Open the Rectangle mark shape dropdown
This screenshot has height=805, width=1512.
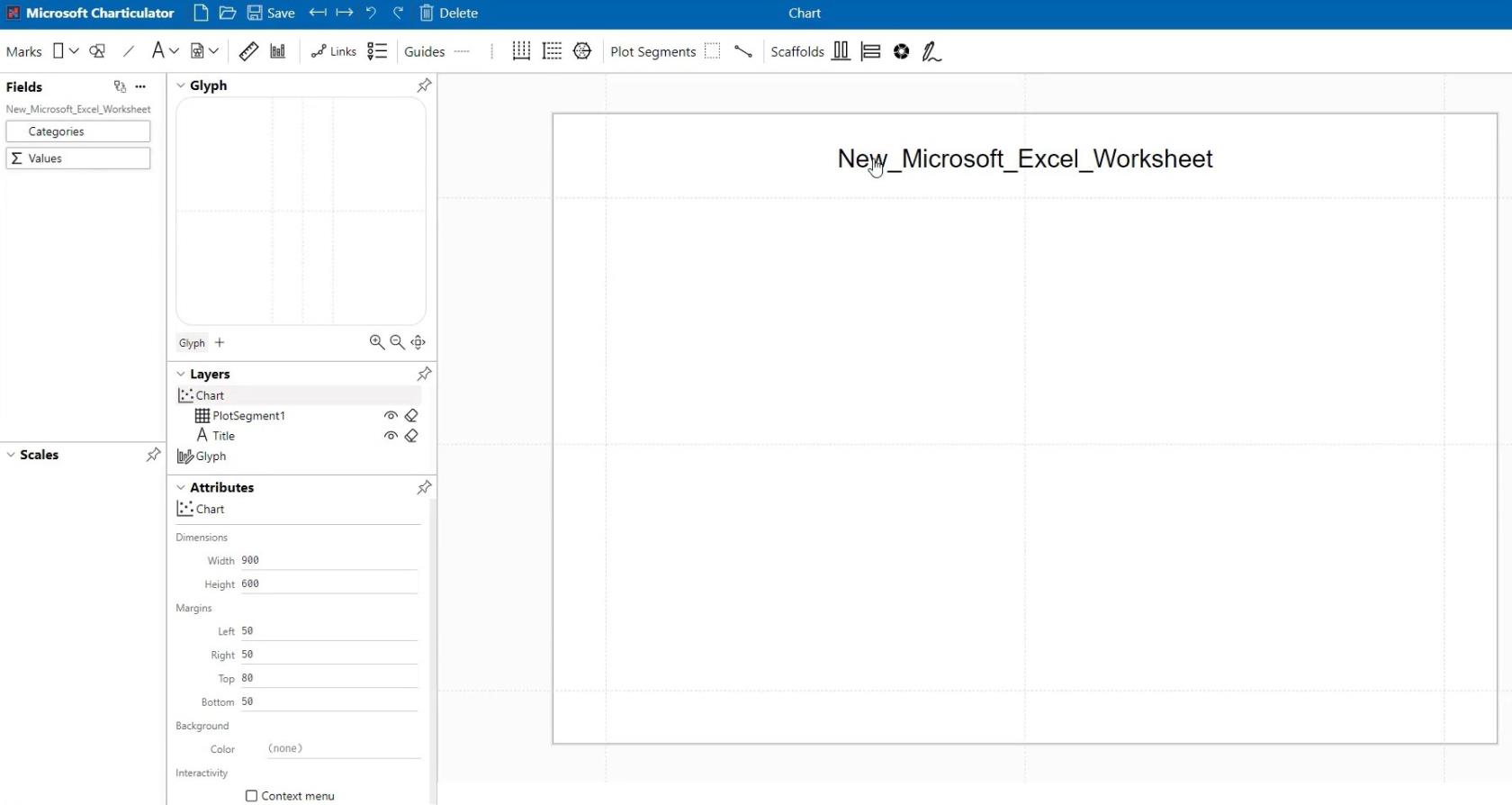click(x=74, y=51)
